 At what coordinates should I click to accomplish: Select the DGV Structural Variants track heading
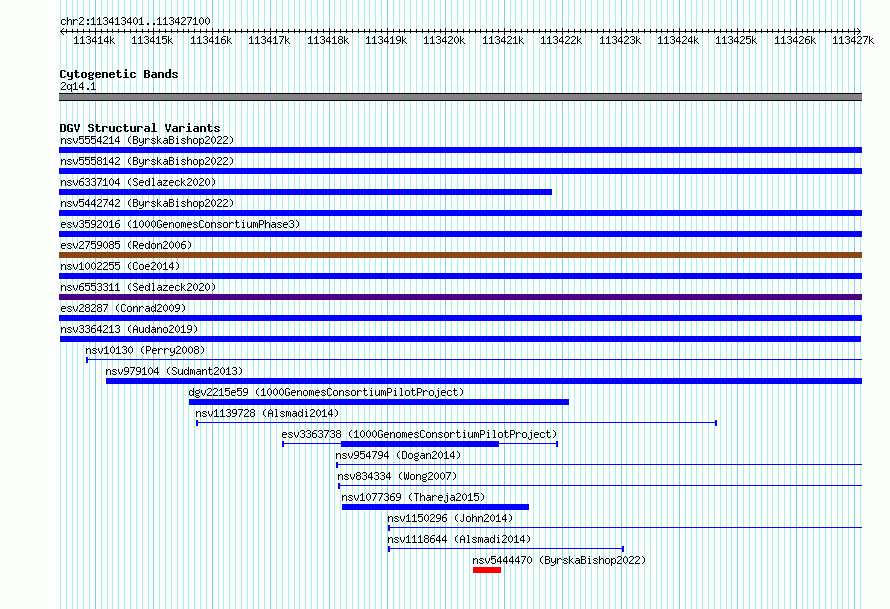140,128
